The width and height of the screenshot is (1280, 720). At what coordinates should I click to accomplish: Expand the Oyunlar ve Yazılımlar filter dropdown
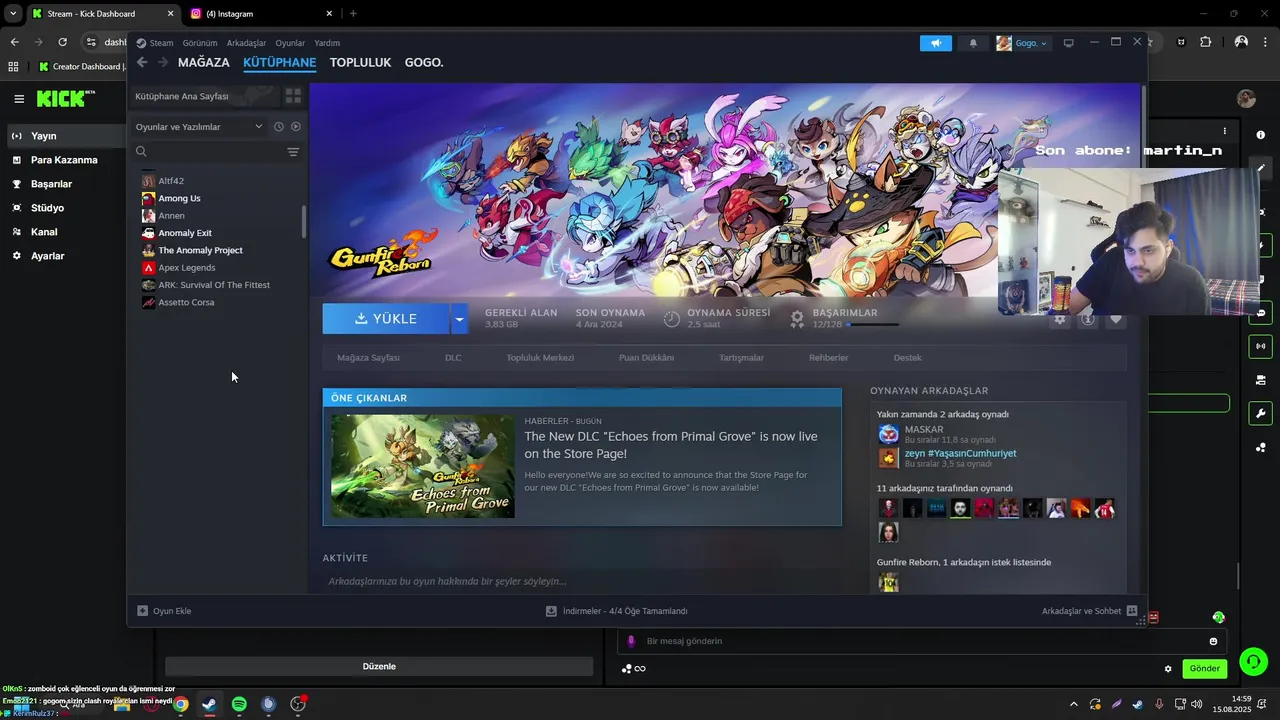pos(199,127)
